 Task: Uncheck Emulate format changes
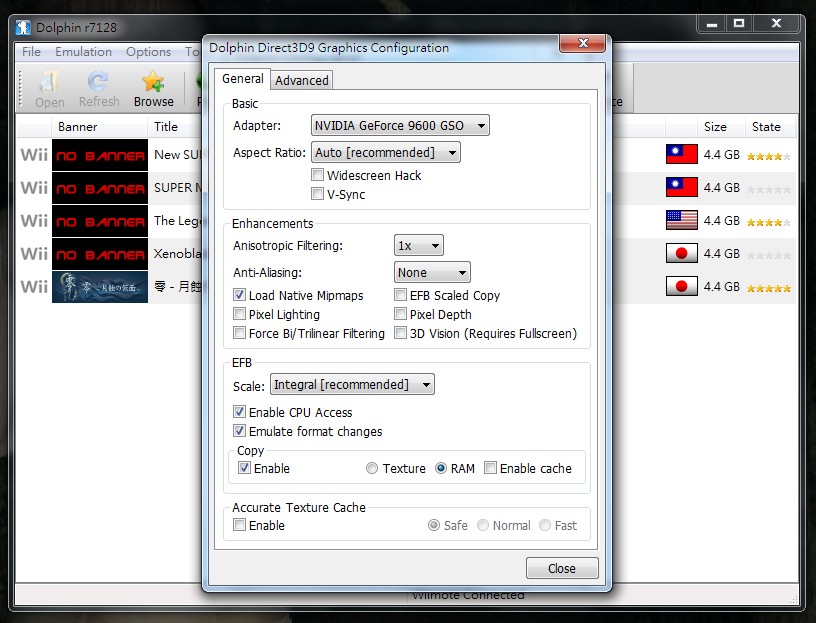239,430
